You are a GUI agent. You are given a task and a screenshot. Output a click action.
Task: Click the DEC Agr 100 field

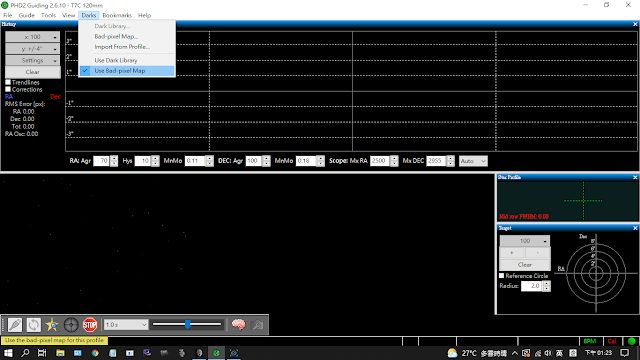point(254,161)
